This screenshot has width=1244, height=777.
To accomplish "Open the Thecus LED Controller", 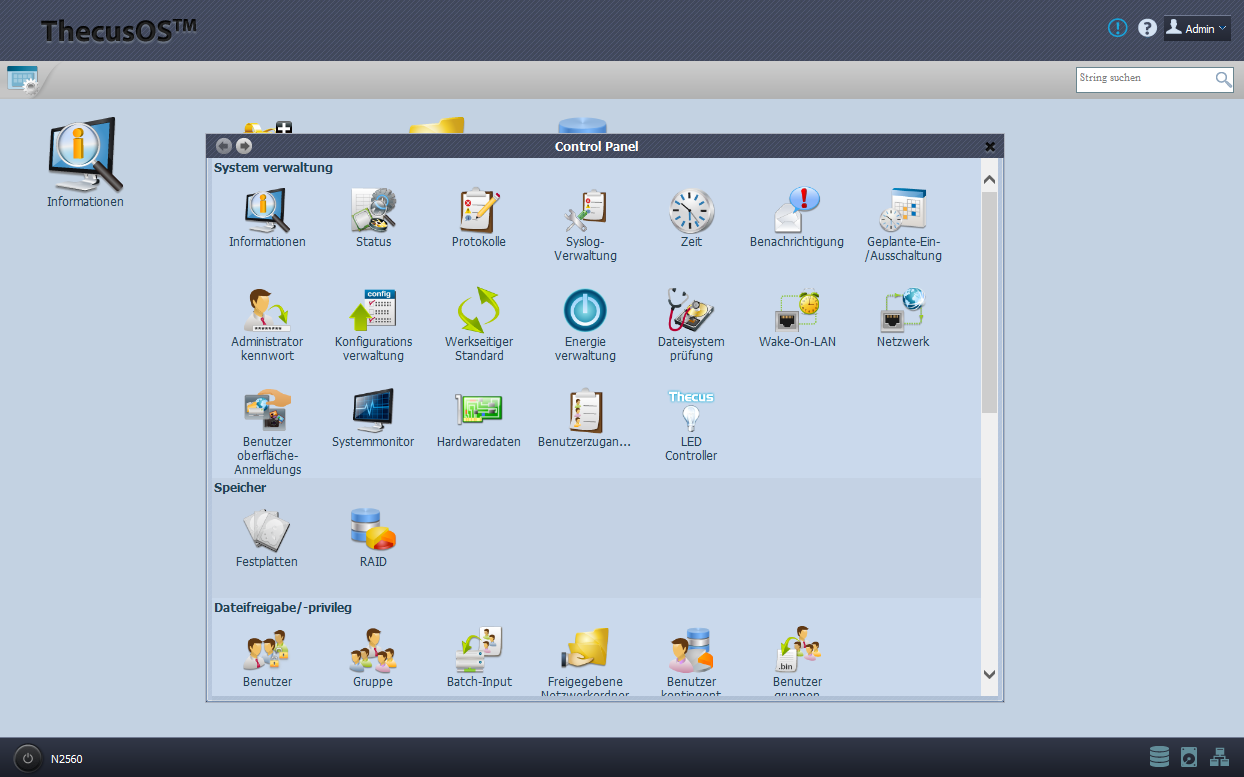I will 691,425.
